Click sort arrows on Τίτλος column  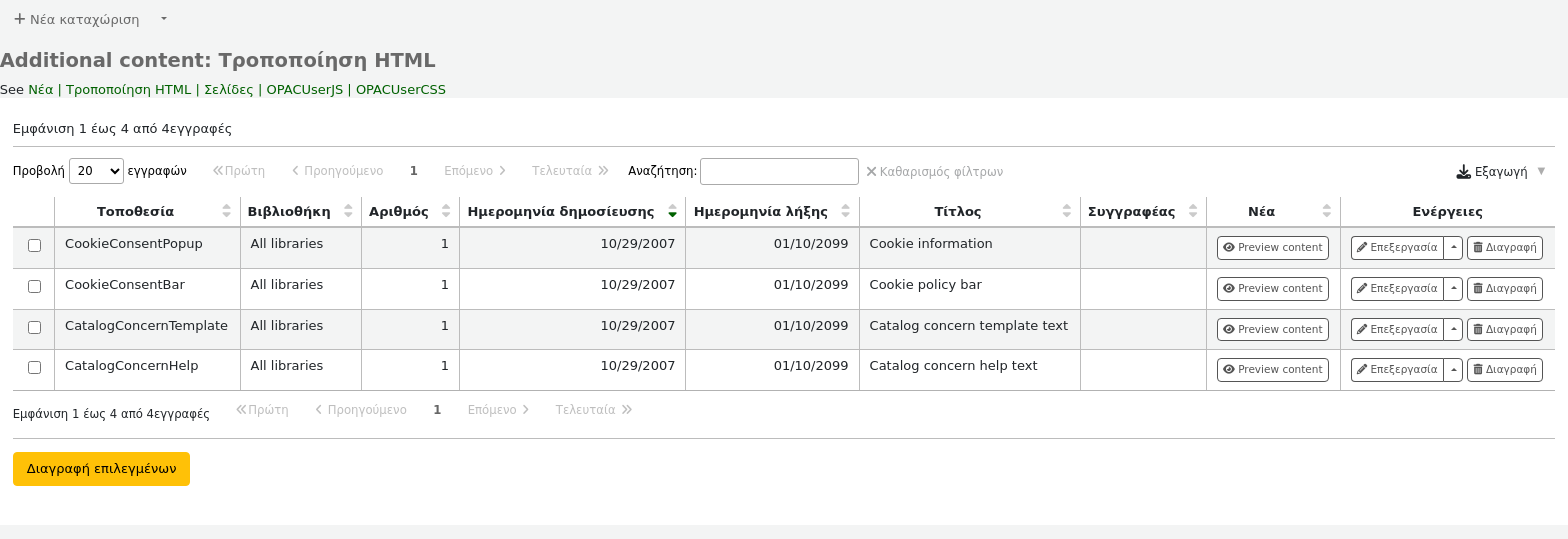1067,212
